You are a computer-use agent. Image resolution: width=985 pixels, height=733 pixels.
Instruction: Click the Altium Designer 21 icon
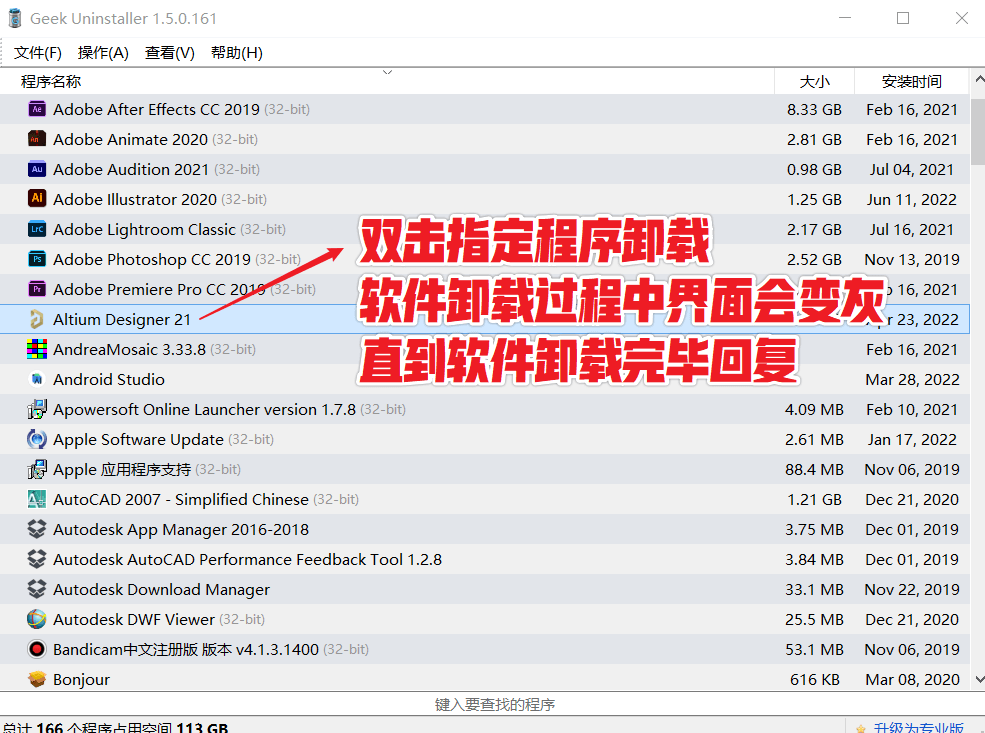click(x=36, y=319)
